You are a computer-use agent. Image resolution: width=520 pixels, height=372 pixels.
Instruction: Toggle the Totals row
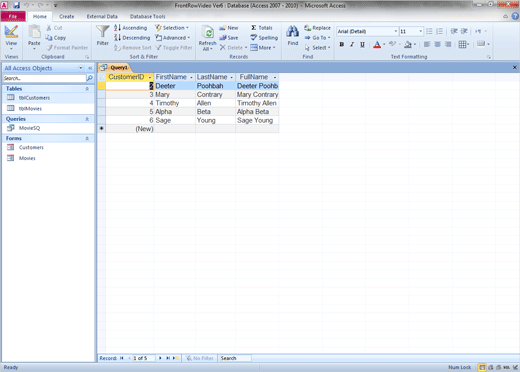tap(262, 28)
